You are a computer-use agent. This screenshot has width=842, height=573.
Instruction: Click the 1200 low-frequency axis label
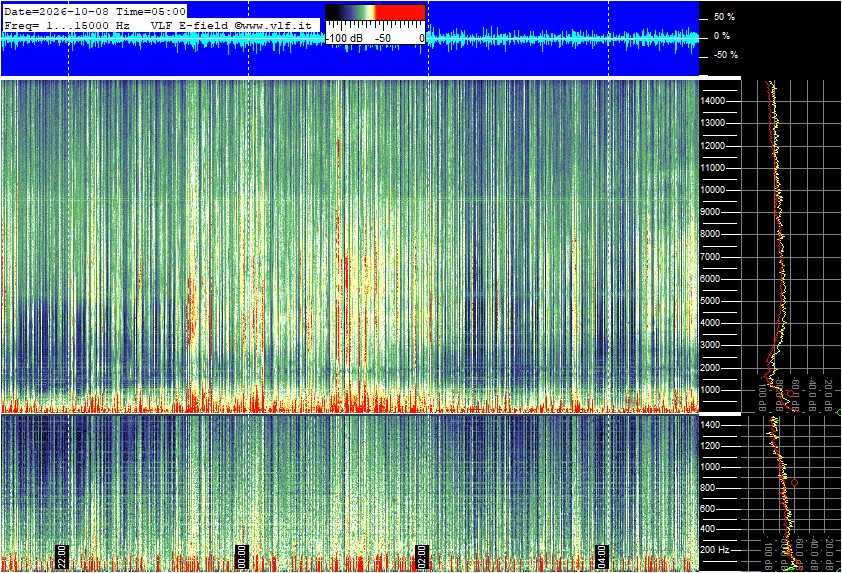tap(710, 446)
